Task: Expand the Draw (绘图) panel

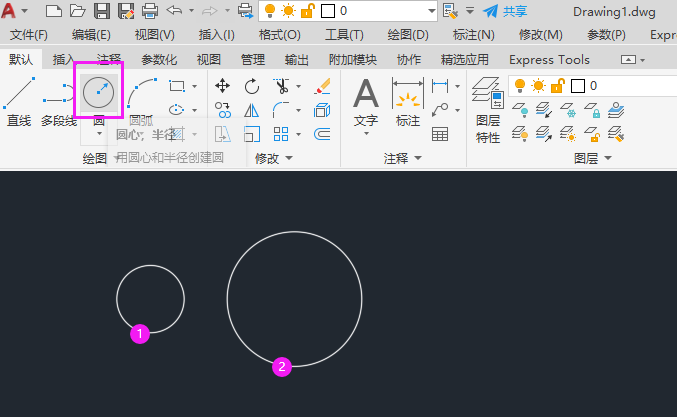Action: pos(99,158)
